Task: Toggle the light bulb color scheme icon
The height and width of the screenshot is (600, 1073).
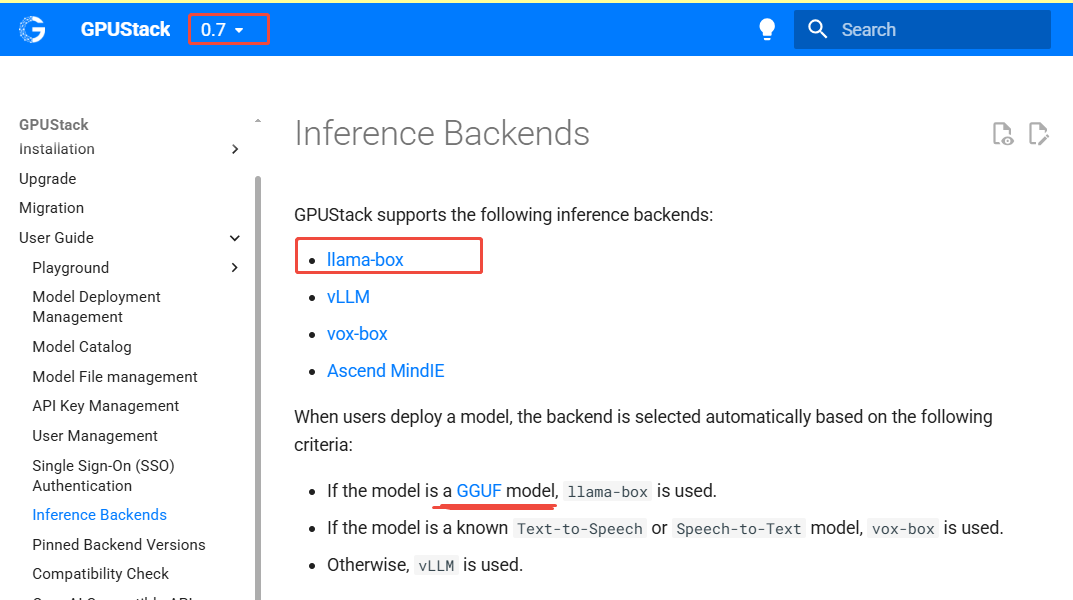Action: [x=767, y=30]
